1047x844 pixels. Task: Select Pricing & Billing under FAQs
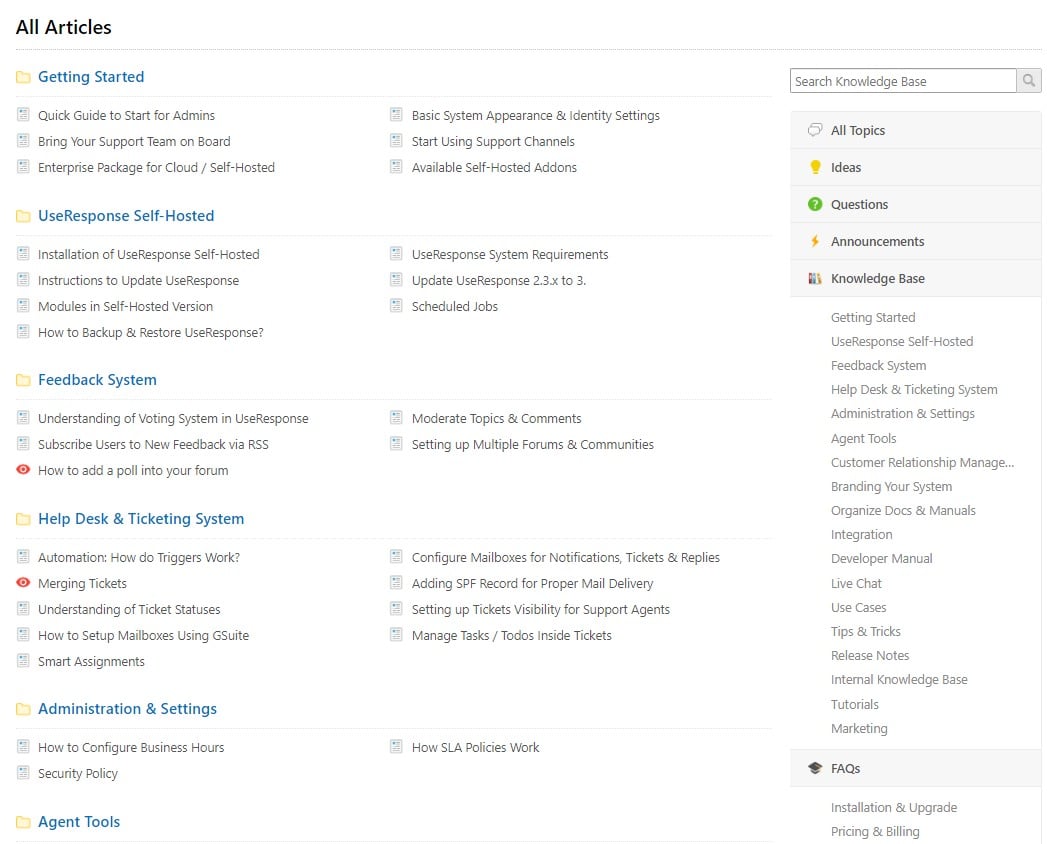(875, 832)
